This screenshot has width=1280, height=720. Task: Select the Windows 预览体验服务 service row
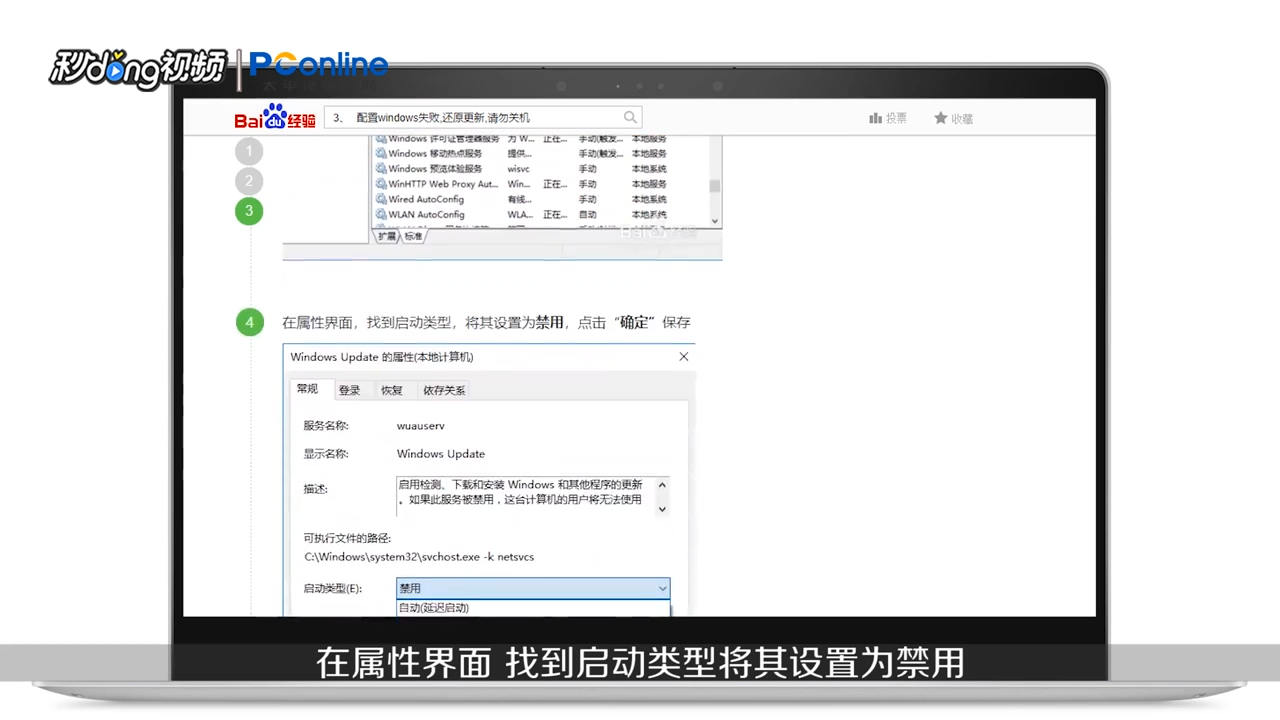point(540,169)
